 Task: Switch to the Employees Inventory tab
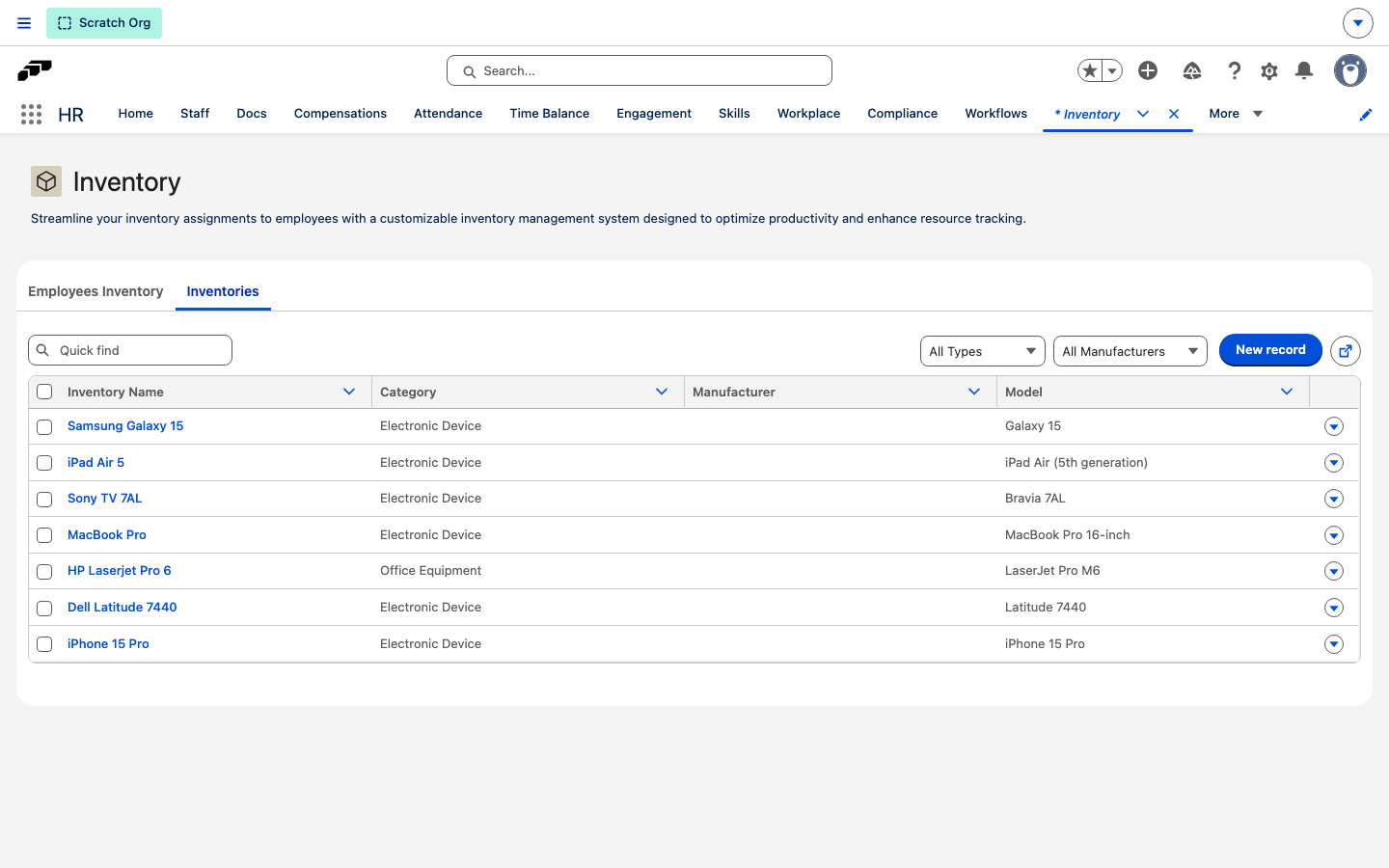click(x=95, y=291)
